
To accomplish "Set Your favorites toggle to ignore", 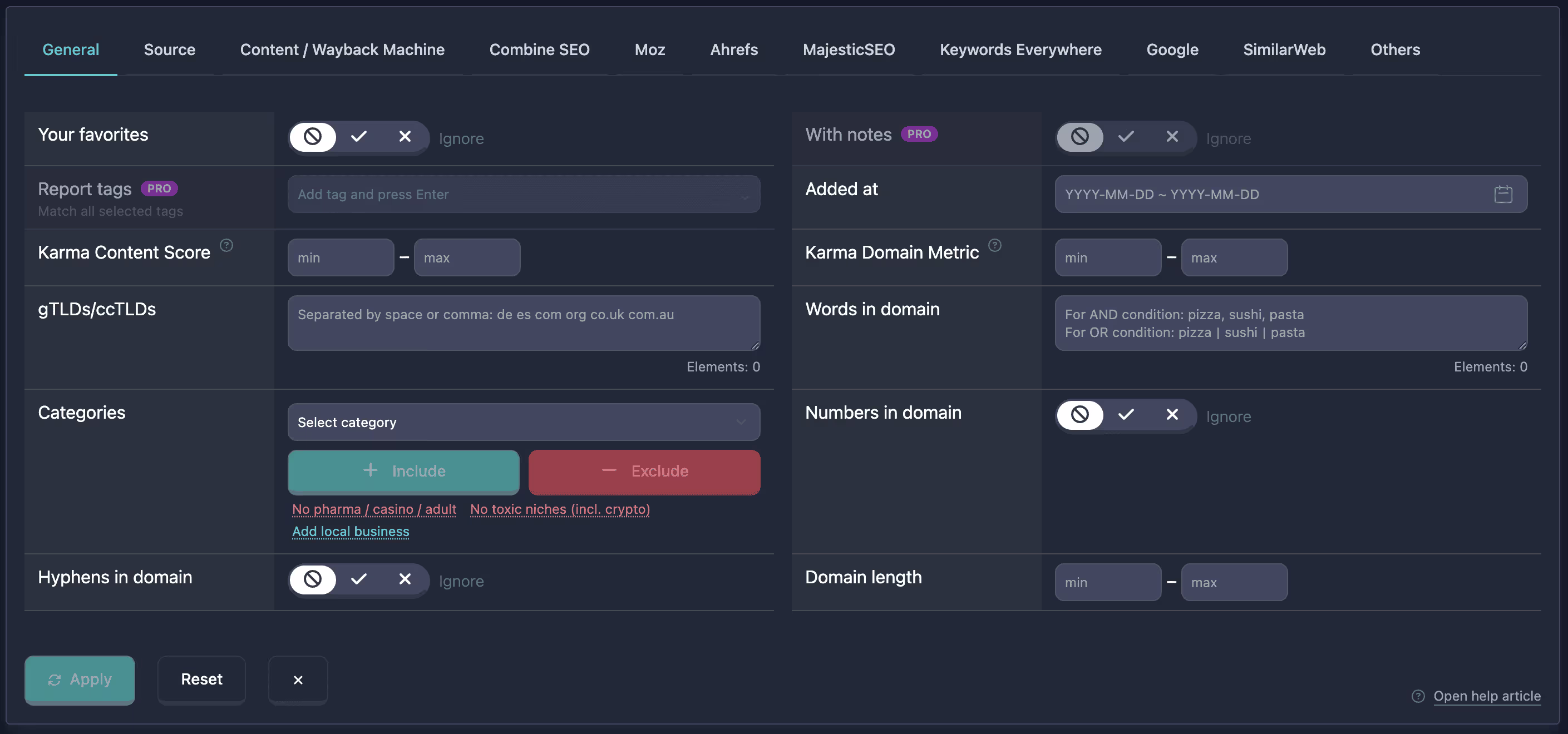I will (x=313, y=136).
